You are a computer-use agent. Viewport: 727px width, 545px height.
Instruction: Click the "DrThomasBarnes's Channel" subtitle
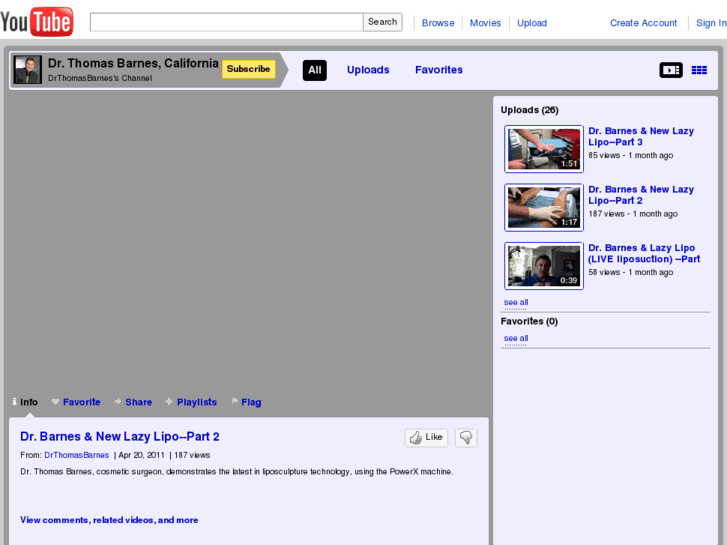pos(100,78)
